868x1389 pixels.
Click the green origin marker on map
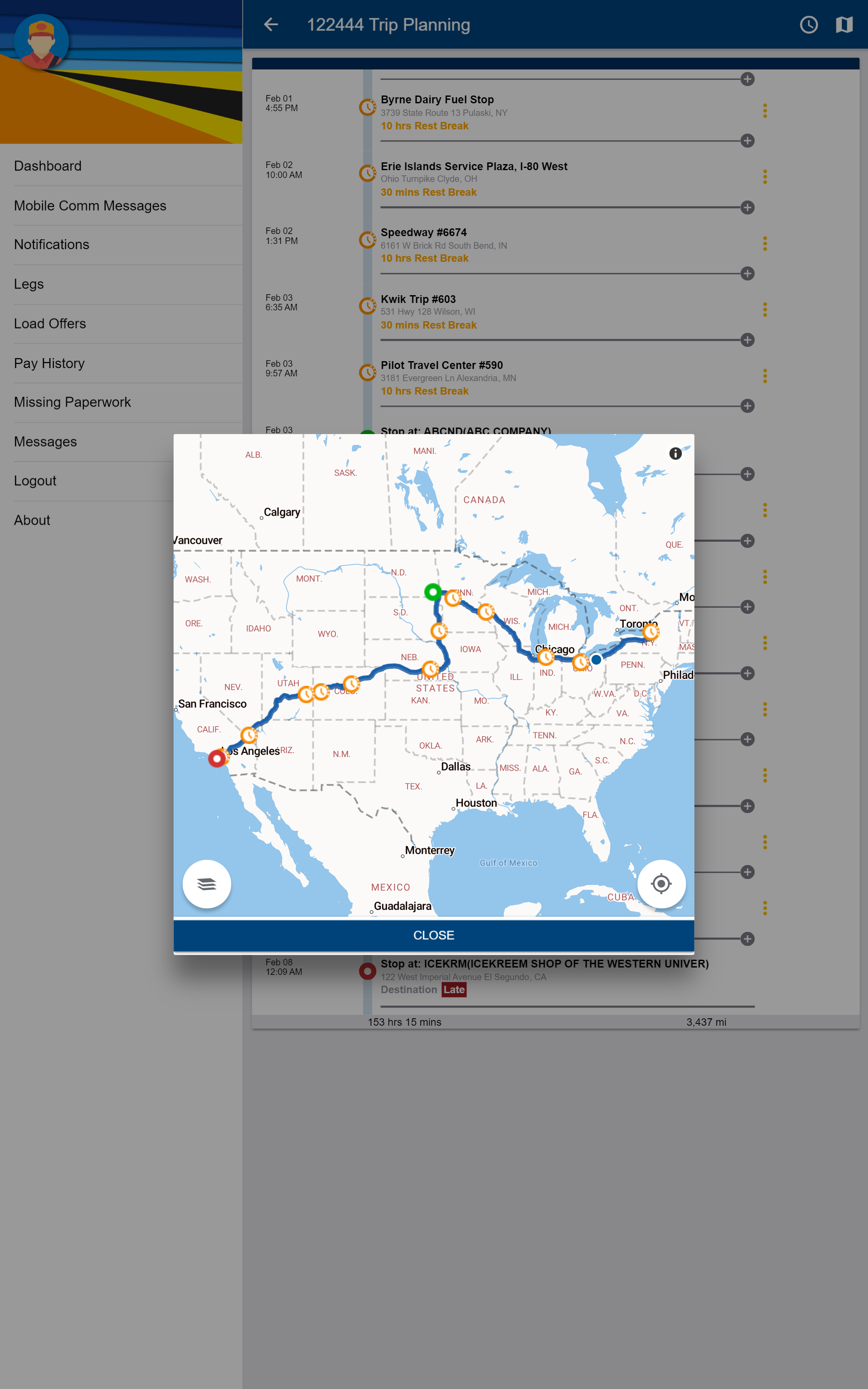click(x=433, y=591)
